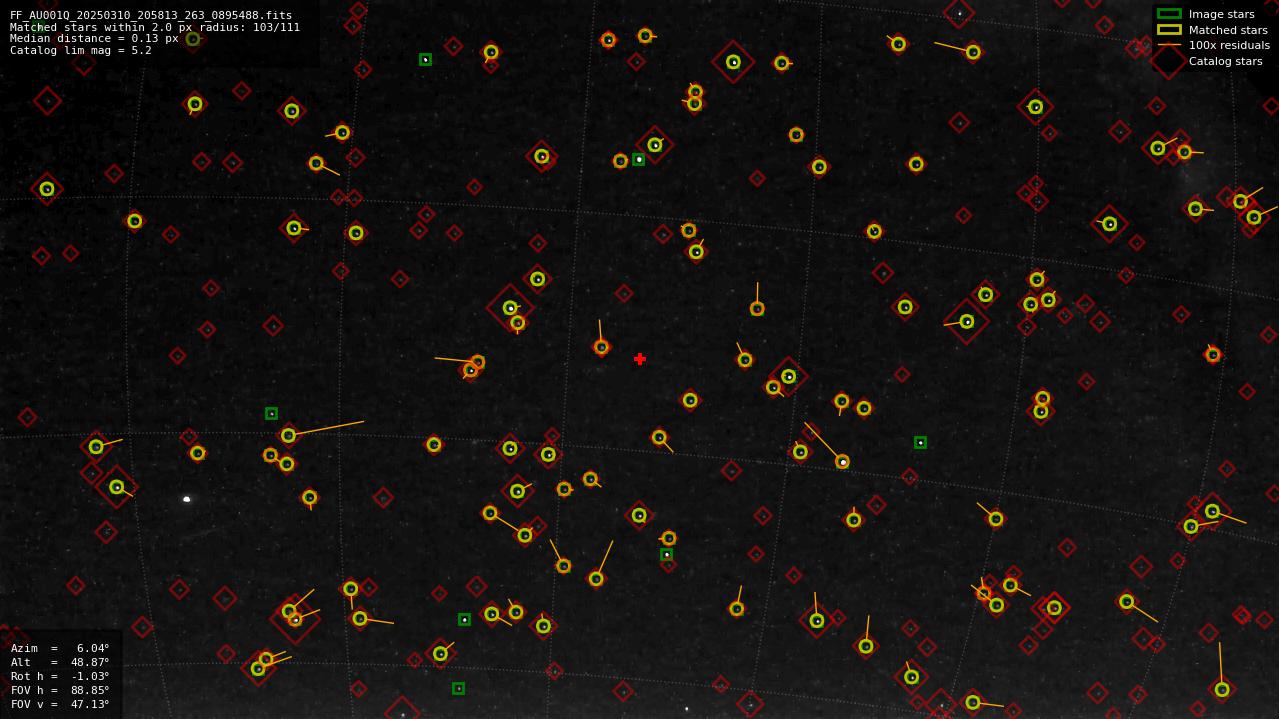Viewport: 1279px width, 719px height.
Task: Click the 'Catalog stars' legend label
Action: pos(1226,61)
